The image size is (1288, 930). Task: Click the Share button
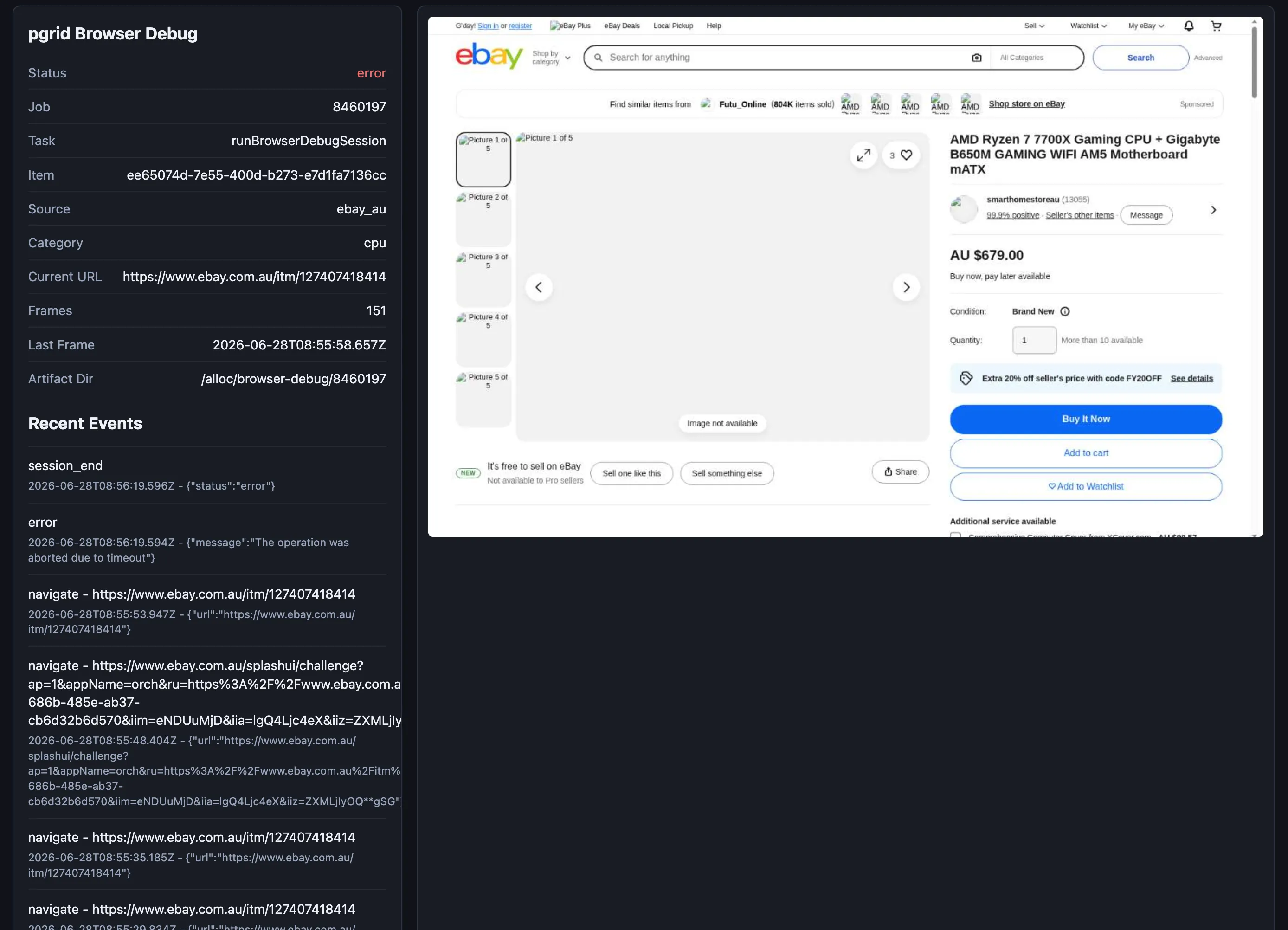tap(900, 471)
